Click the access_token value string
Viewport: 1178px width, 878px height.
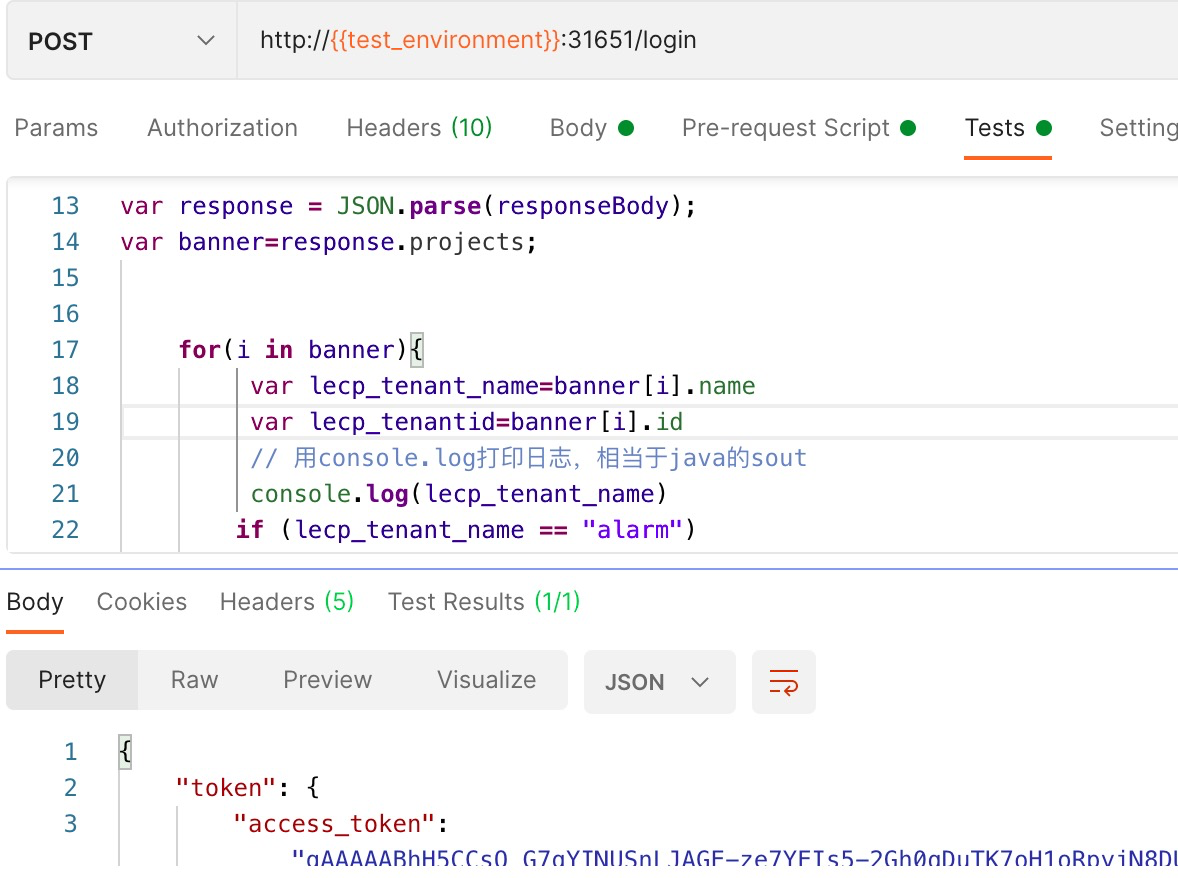(734, 858)
